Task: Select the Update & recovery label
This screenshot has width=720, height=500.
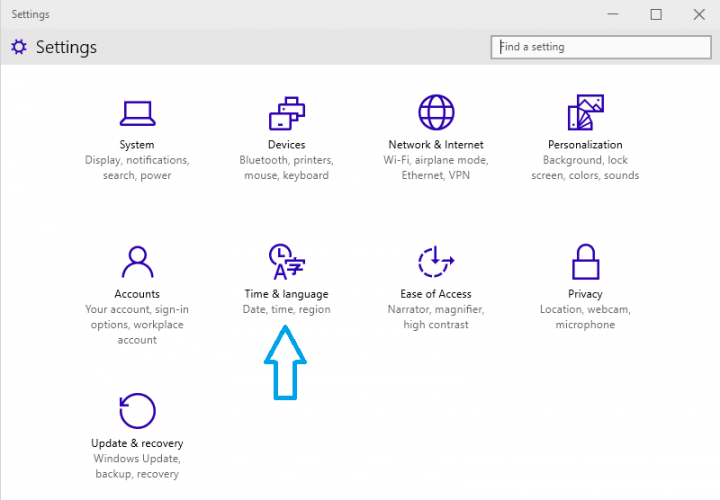Action: click(x=137, y=443)
